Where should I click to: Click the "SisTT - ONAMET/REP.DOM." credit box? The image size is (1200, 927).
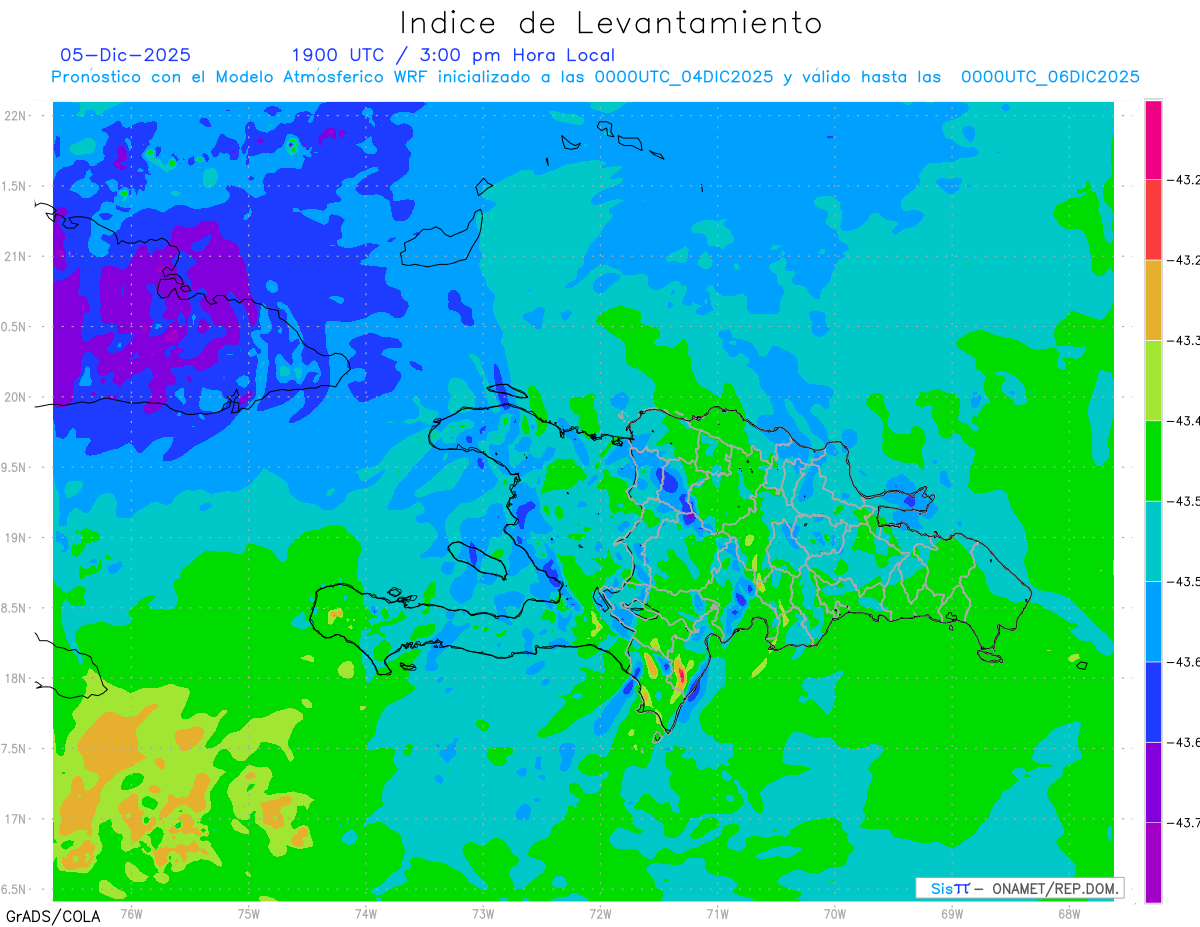coord(1019,888)
